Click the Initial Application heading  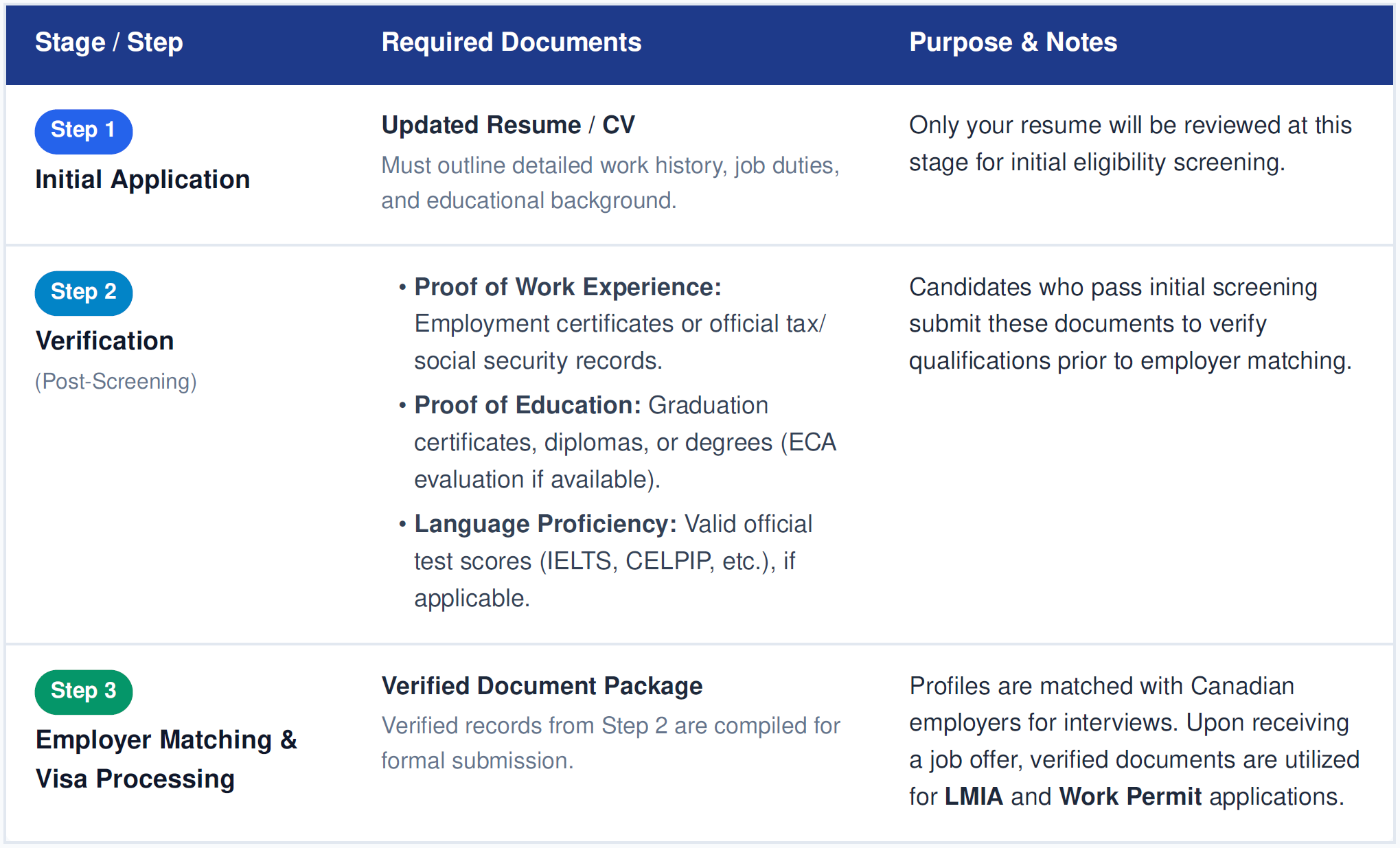(x=143, y=180)
